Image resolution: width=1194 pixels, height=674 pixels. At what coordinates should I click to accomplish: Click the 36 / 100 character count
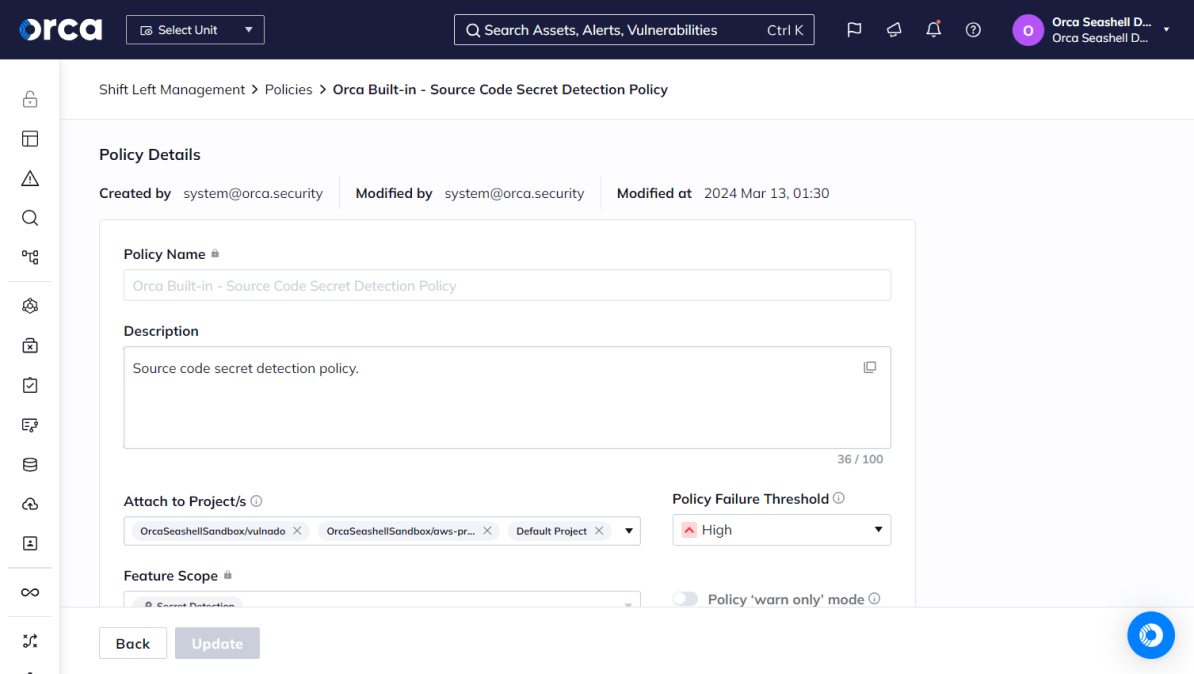860,459
